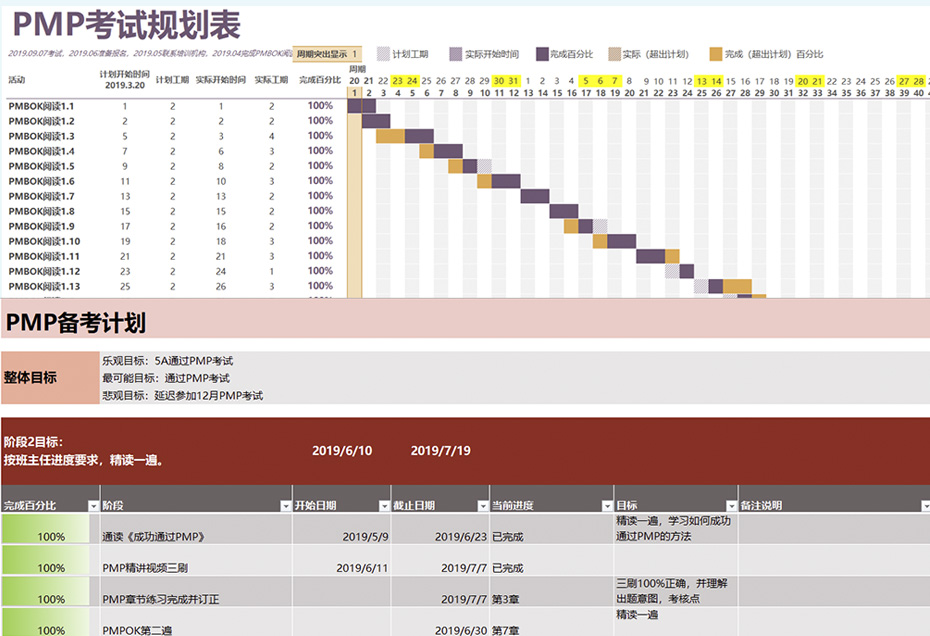Viewport: 930px width, 636px height.
Task: Select the PMP精讲视频三刷 stage cell
Action: (x=145, y=568)
